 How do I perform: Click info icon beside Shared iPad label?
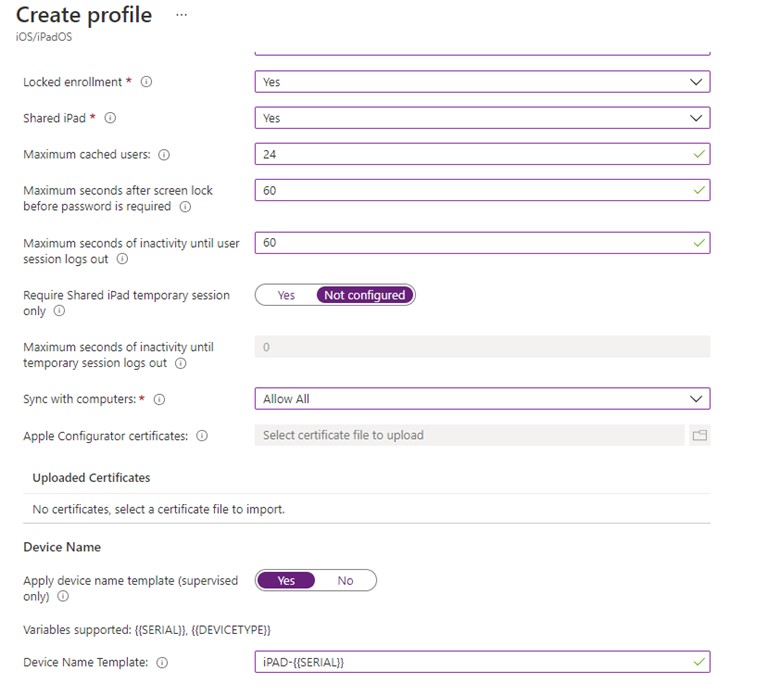(110, 118)
